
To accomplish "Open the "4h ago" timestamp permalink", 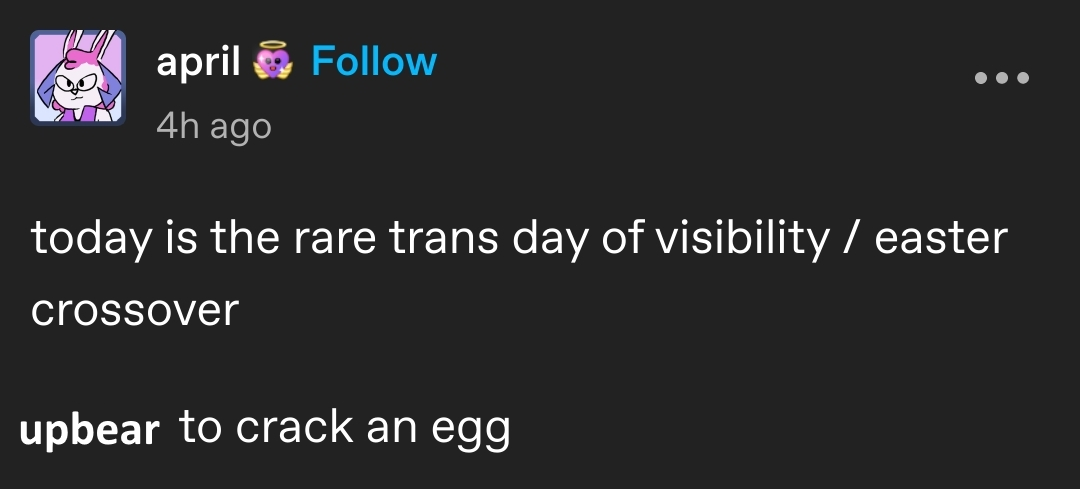I will [x=214, y=127].
